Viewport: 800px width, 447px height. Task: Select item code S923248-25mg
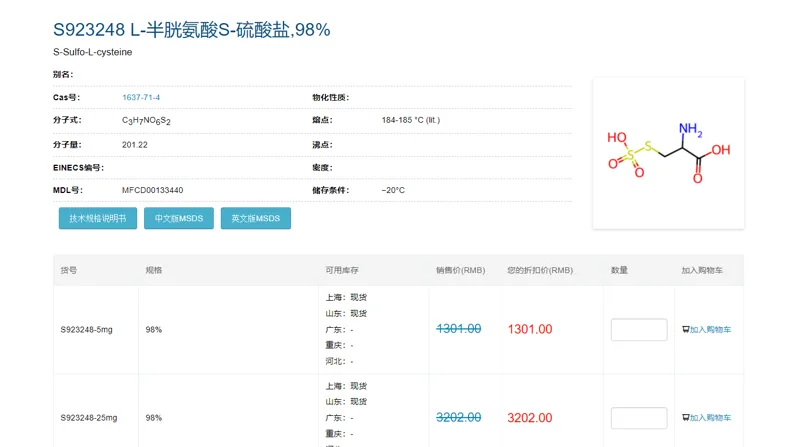pos(89,418)
